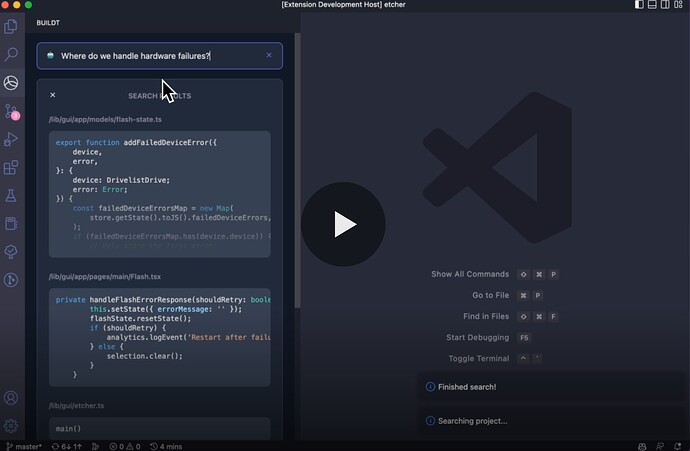The height and width of the screenshot is (451, 690).
Task: Open file path /lib/gui/app/pages/main/Flash.tsx
Action: 105,277
